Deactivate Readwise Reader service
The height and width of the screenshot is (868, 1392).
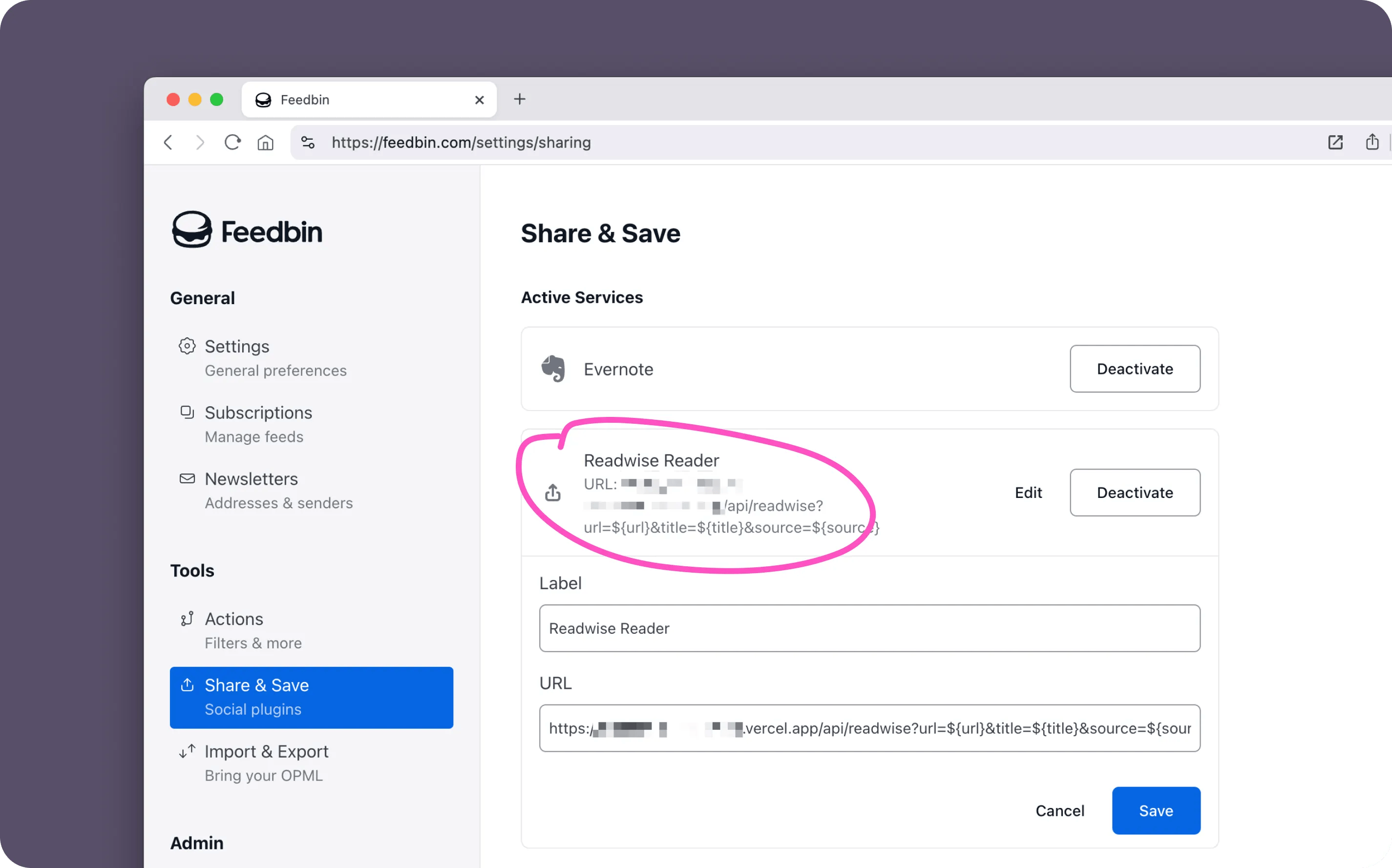[1135, 493]
